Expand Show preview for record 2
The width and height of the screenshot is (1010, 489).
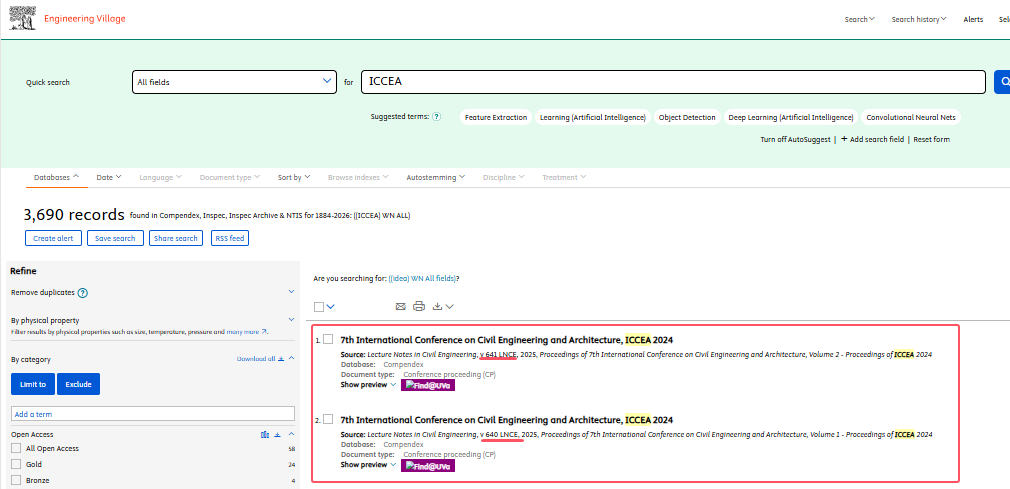pyautogui.click(x=368, y=465)
